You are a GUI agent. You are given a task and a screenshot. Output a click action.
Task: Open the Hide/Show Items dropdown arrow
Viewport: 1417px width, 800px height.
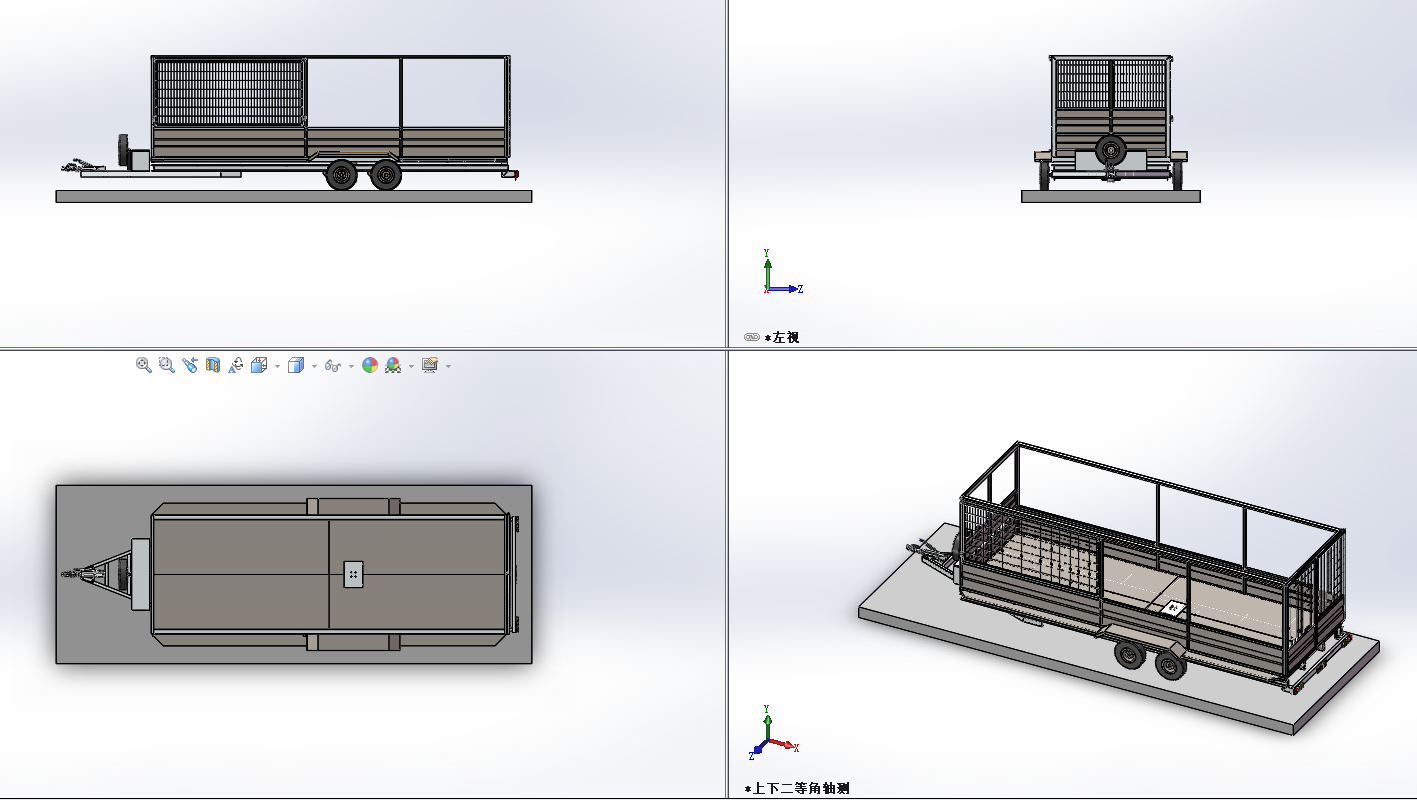351,367
